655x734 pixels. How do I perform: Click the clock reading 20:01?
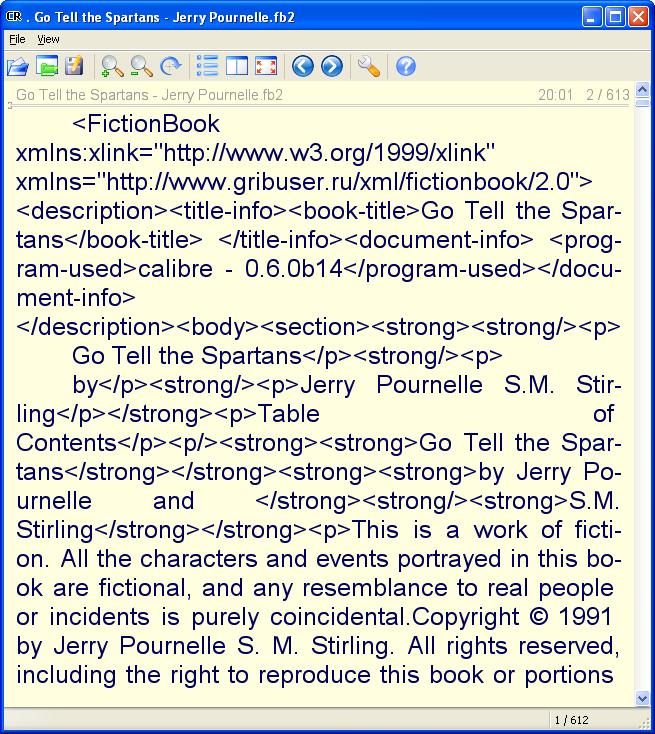[x=555, y=95]
